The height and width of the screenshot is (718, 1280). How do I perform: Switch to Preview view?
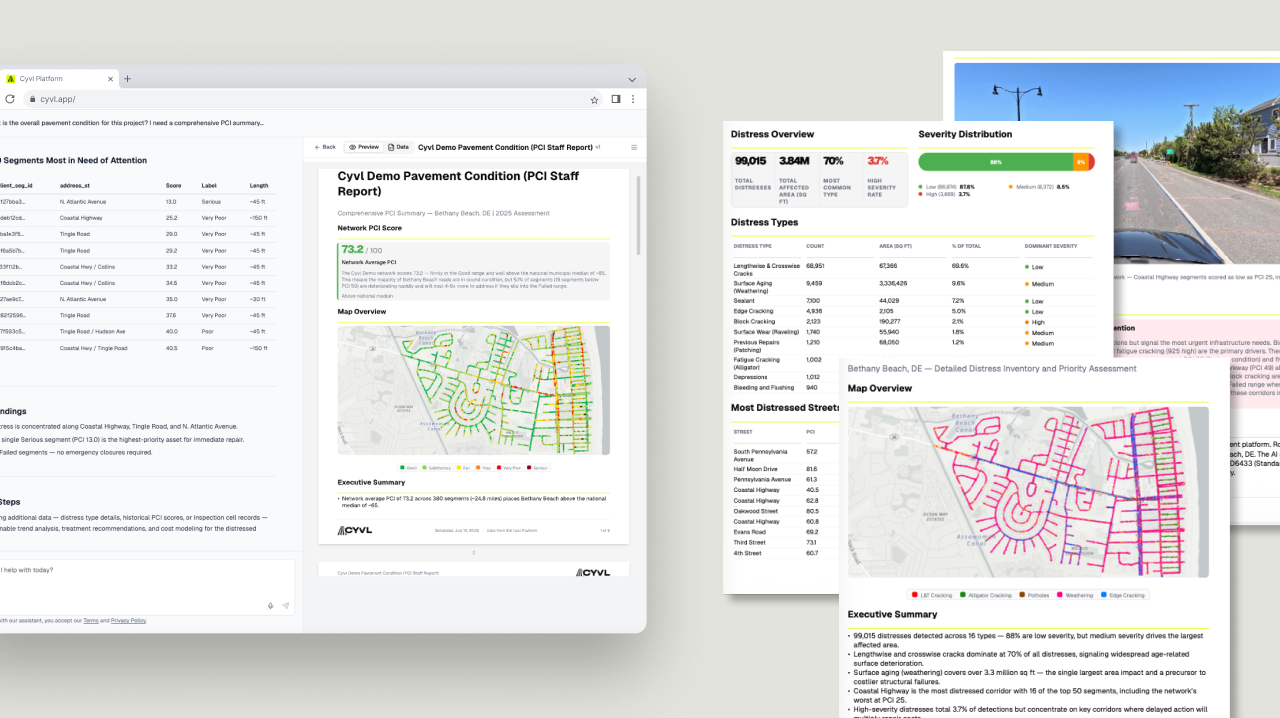364,147
